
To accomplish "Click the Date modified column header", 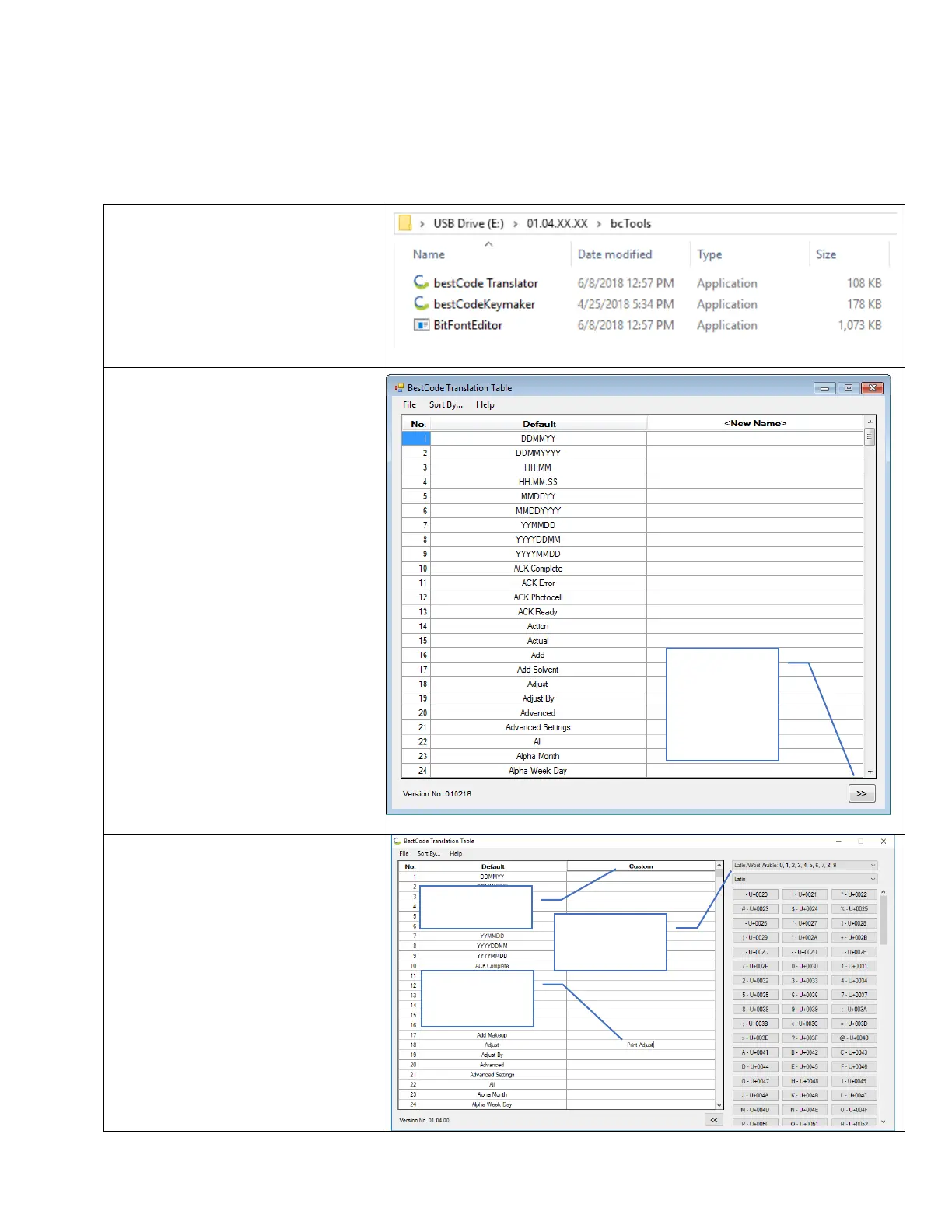I will 614,254.
